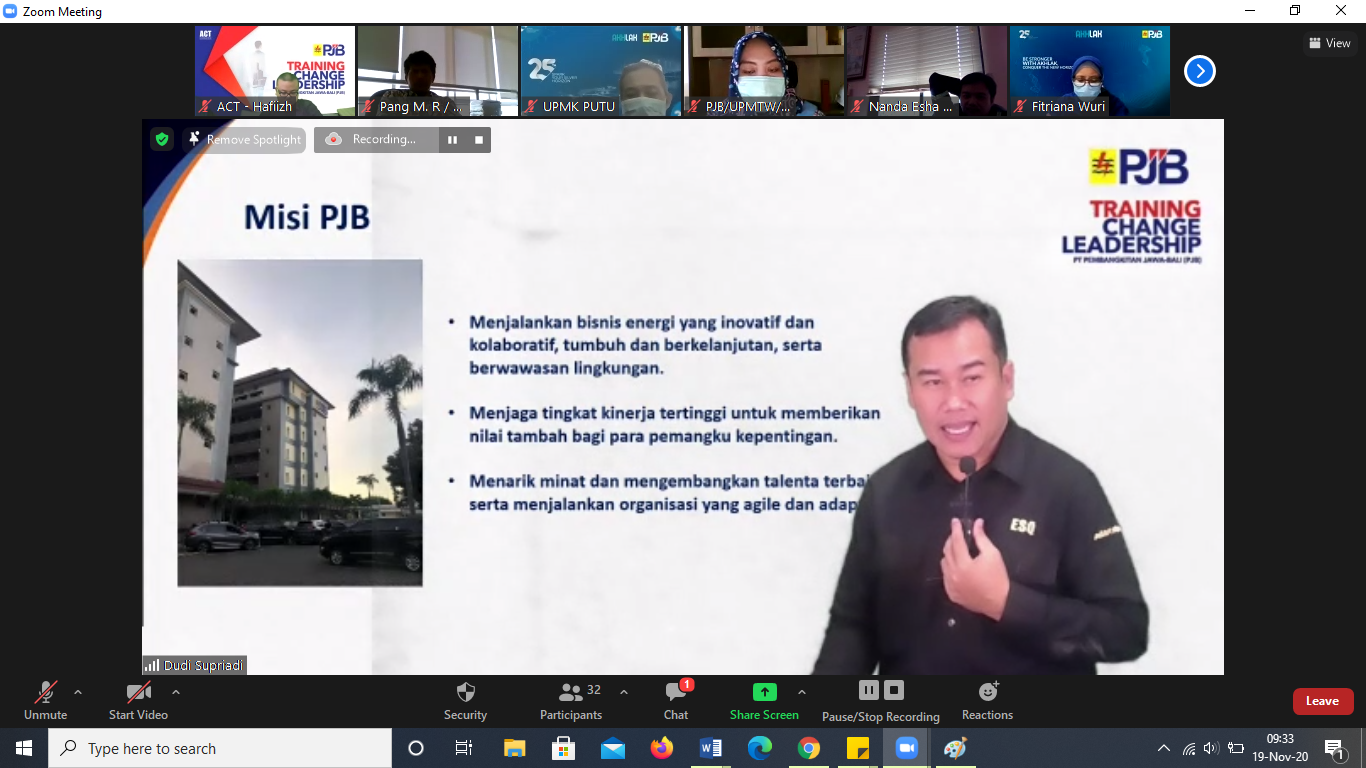Open the Chat panel

pyautogui.click(x=676, y=692)
